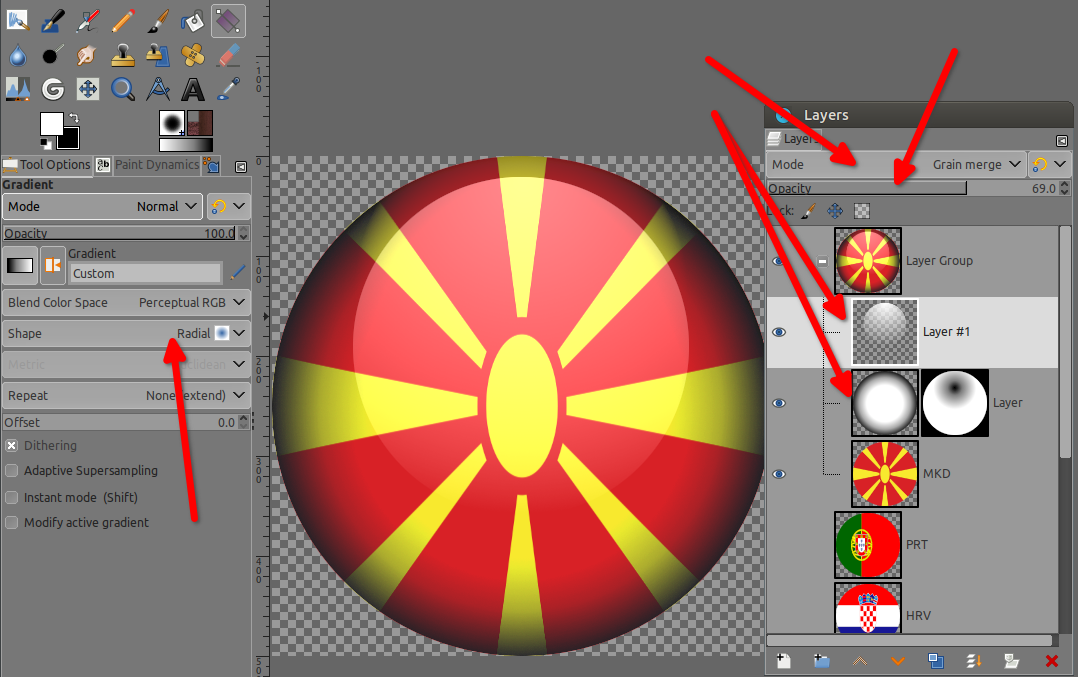Adjust the layer Opacity slider at 69.0
The image size is (1078, 677).
912,188
